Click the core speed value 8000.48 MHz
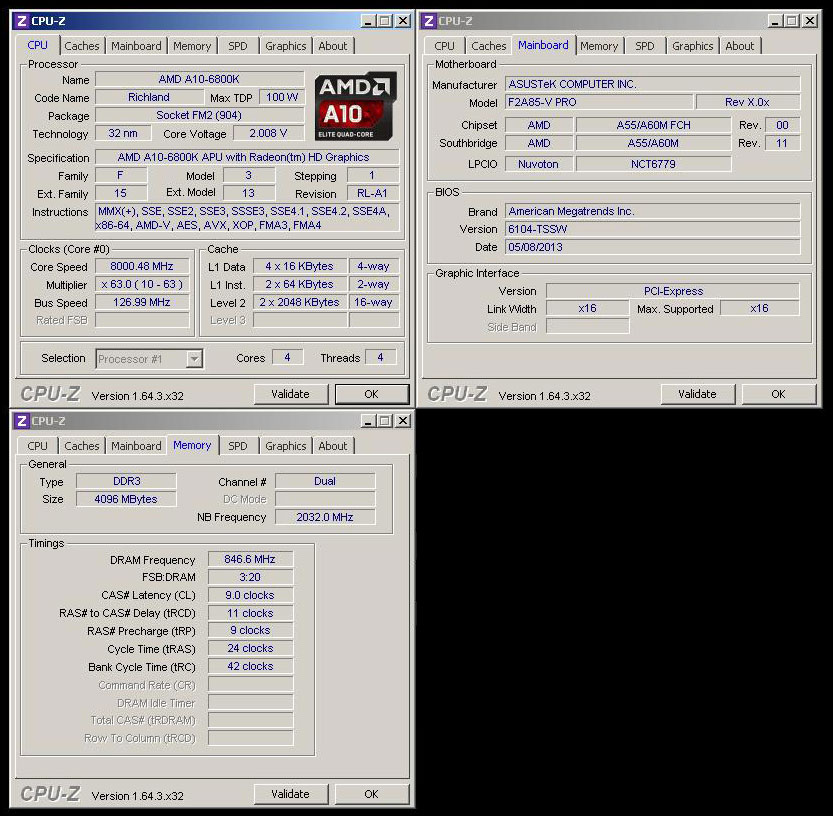The height and width of the screenshot is (816, 833). [142, 267]
